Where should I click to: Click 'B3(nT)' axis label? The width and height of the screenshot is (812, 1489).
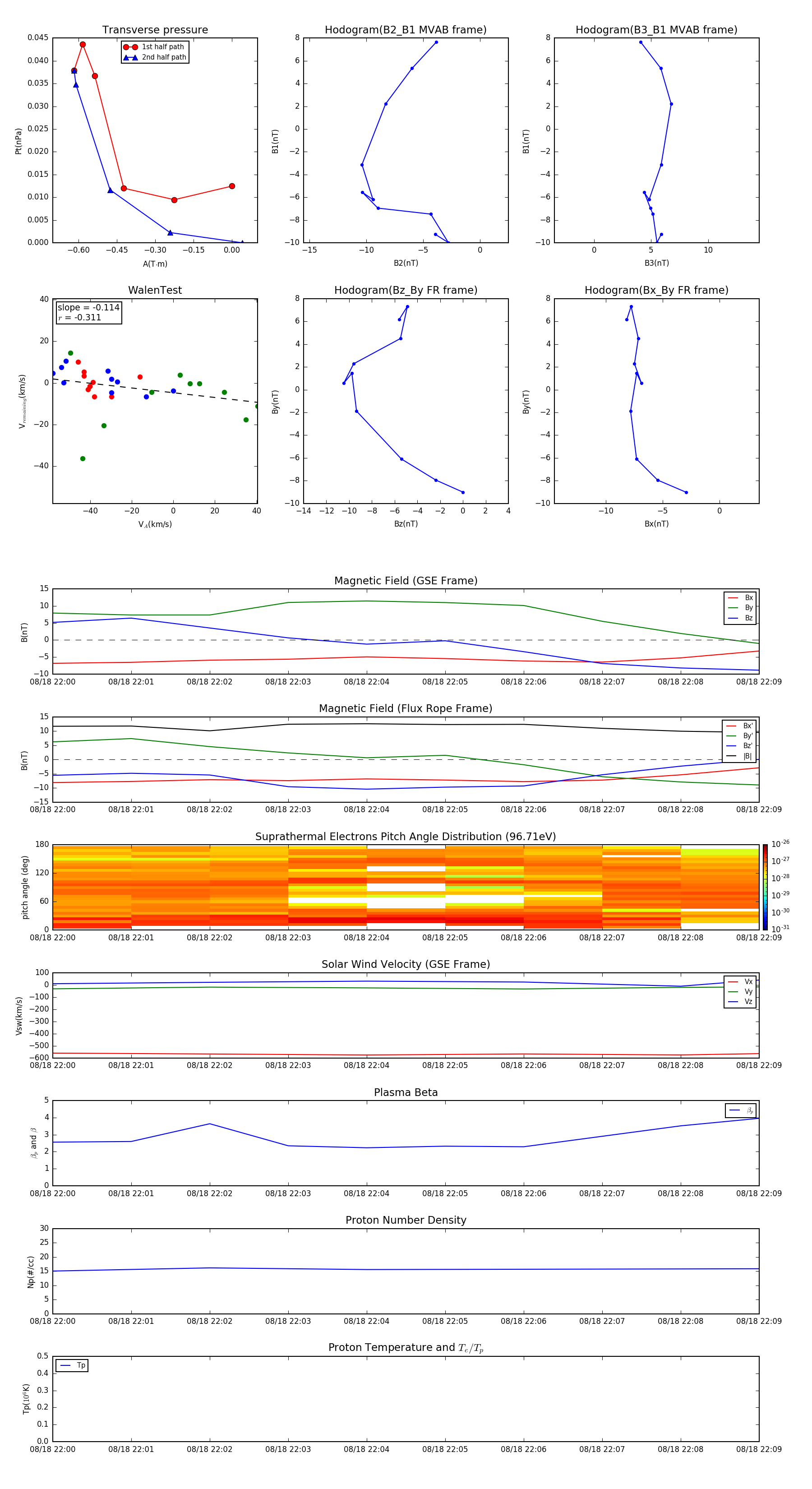click(656, 263)
